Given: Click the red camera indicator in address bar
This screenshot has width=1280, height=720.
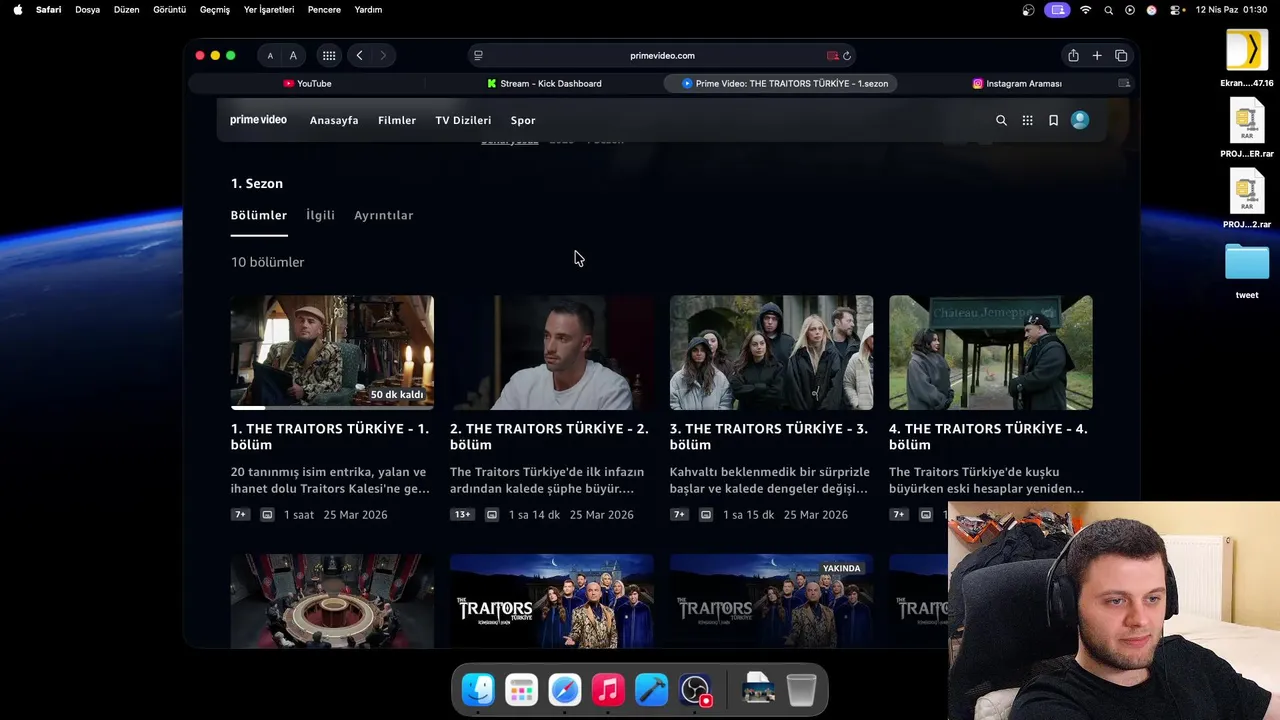Looking at the screenshot, I should coord(832,56).
